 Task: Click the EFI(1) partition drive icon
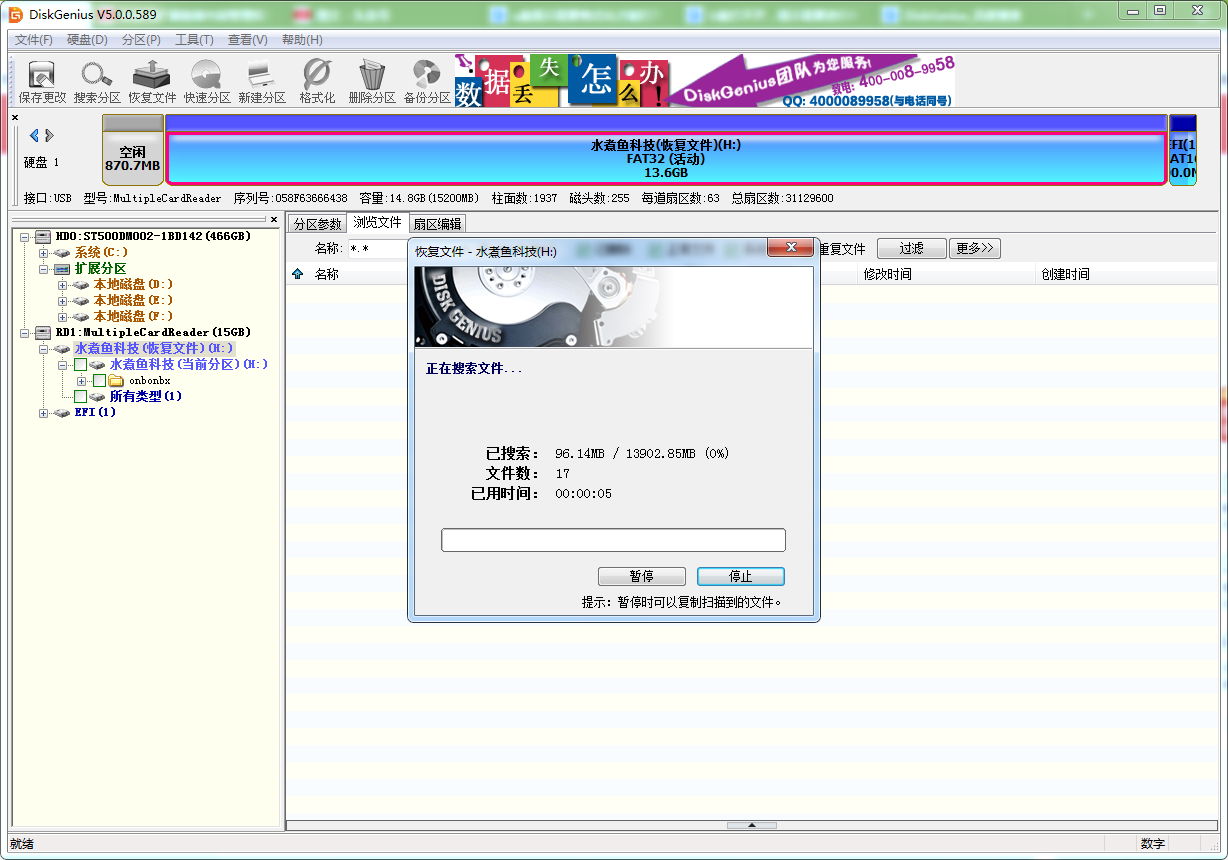tap(62, 412)
